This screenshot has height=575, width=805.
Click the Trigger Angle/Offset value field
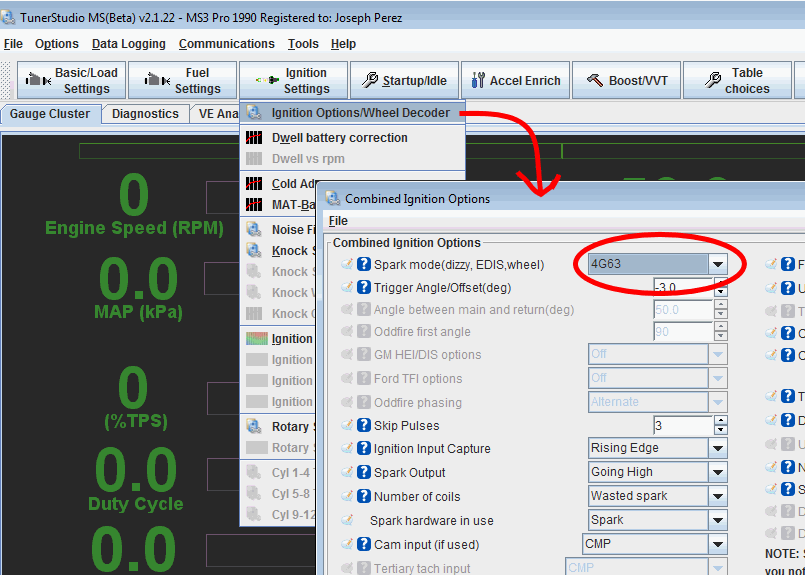681,288
